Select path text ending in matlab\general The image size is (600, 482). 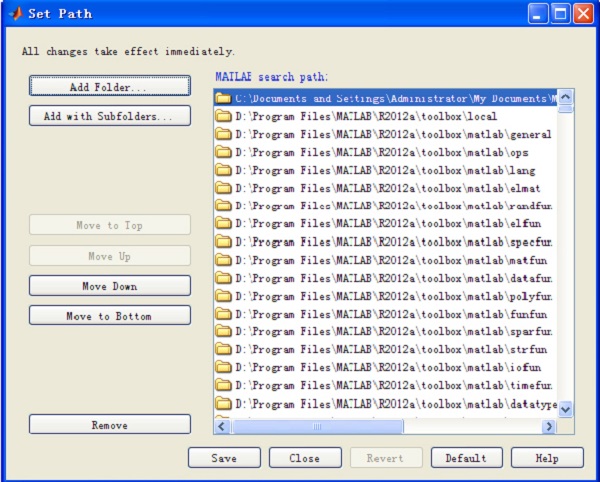click(393, 134)
